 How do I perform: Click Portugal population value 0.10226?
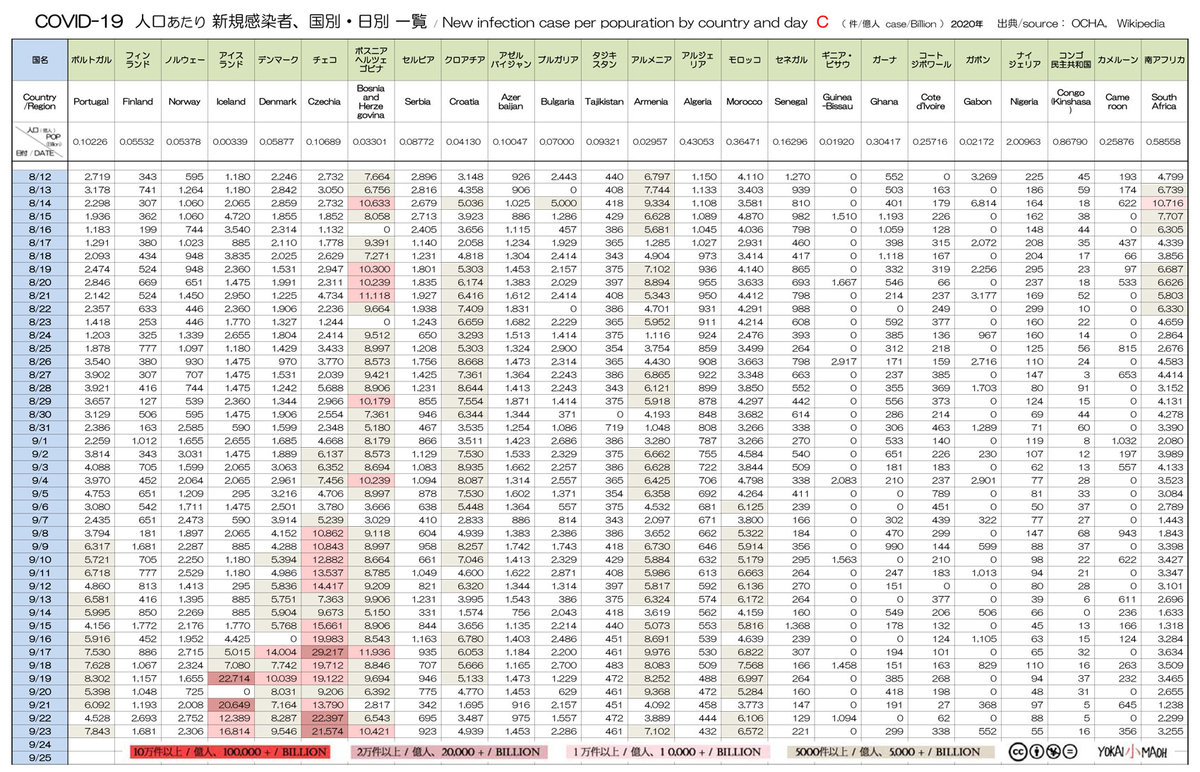(x=91, y=143)
